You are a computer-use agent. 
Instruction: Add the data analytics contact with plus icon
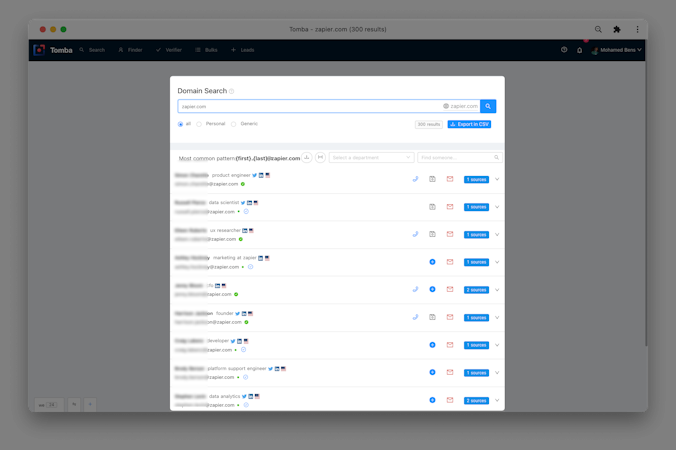[432, 400]
